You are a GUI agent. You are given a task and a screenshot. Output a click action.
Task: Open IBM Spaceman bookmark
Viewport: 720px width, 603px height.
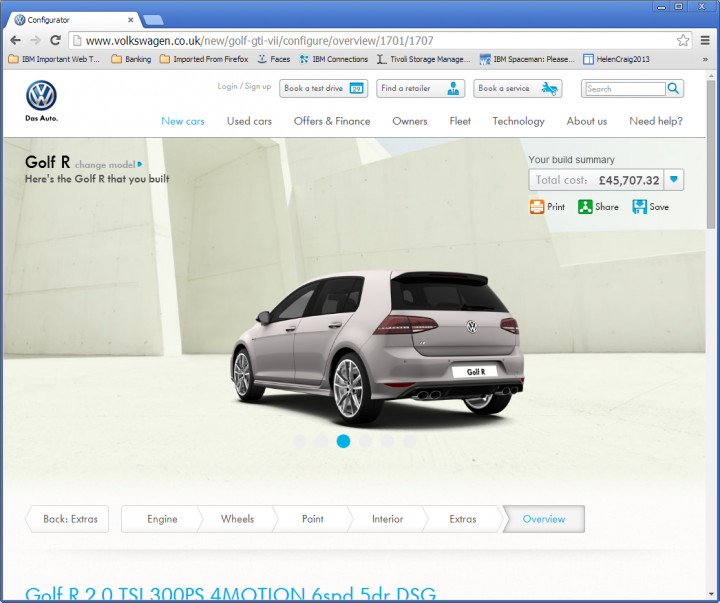click(527, 59)
